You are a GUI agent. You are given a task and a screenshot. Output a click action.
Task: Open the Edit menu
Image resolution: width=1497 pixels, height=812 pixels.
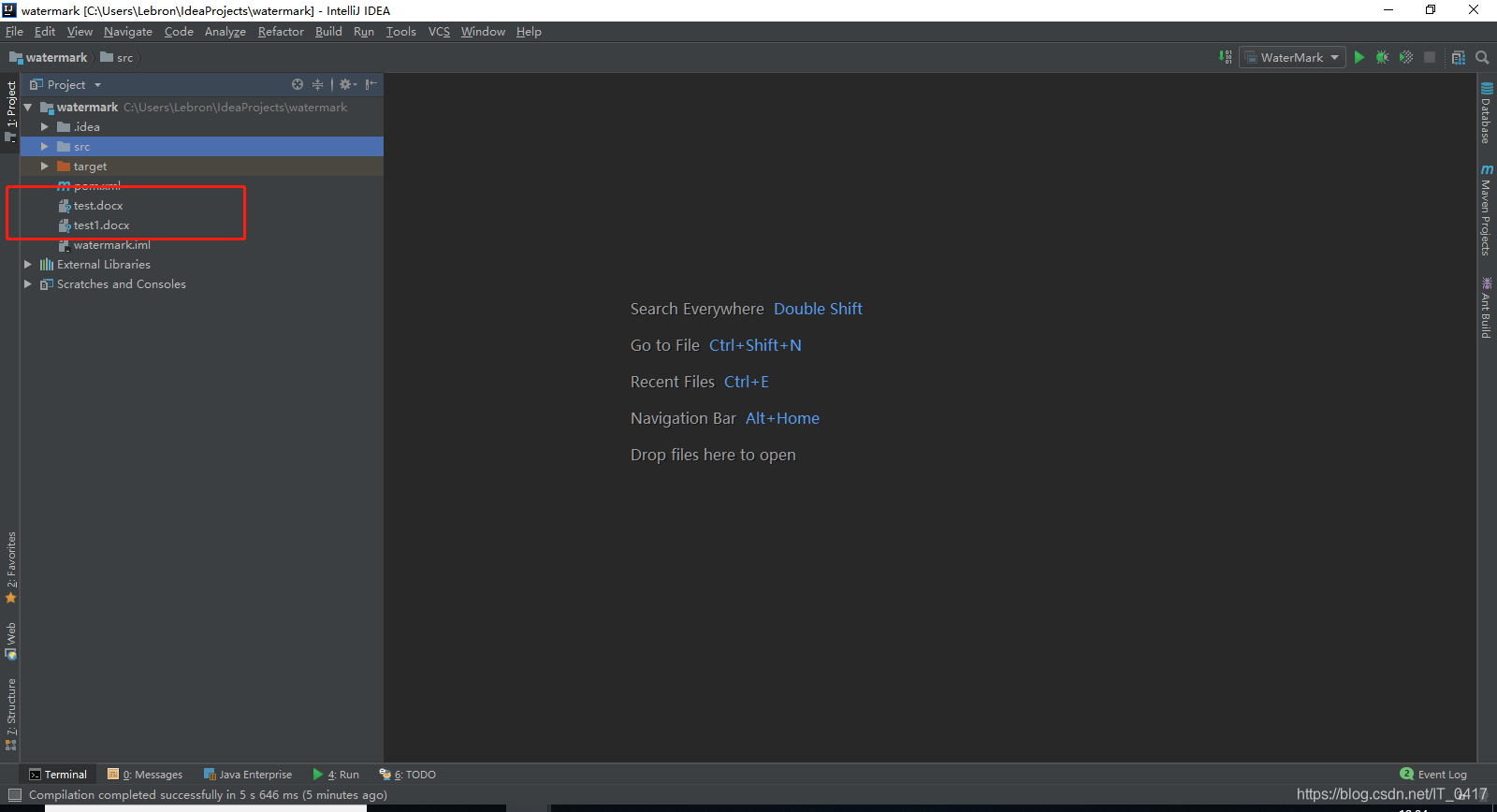[45, 32]
